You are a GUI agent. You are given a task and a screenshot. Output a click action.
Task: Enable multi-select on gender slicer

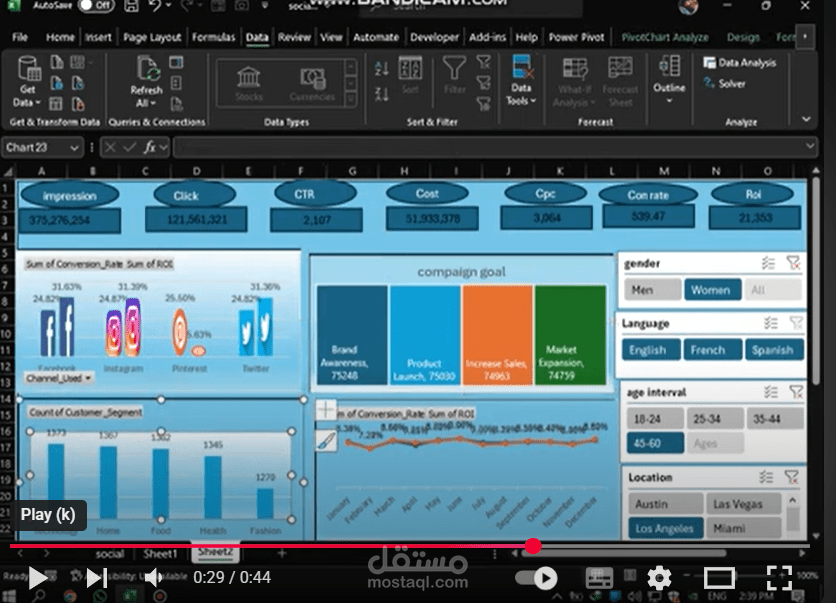point(768,263)
